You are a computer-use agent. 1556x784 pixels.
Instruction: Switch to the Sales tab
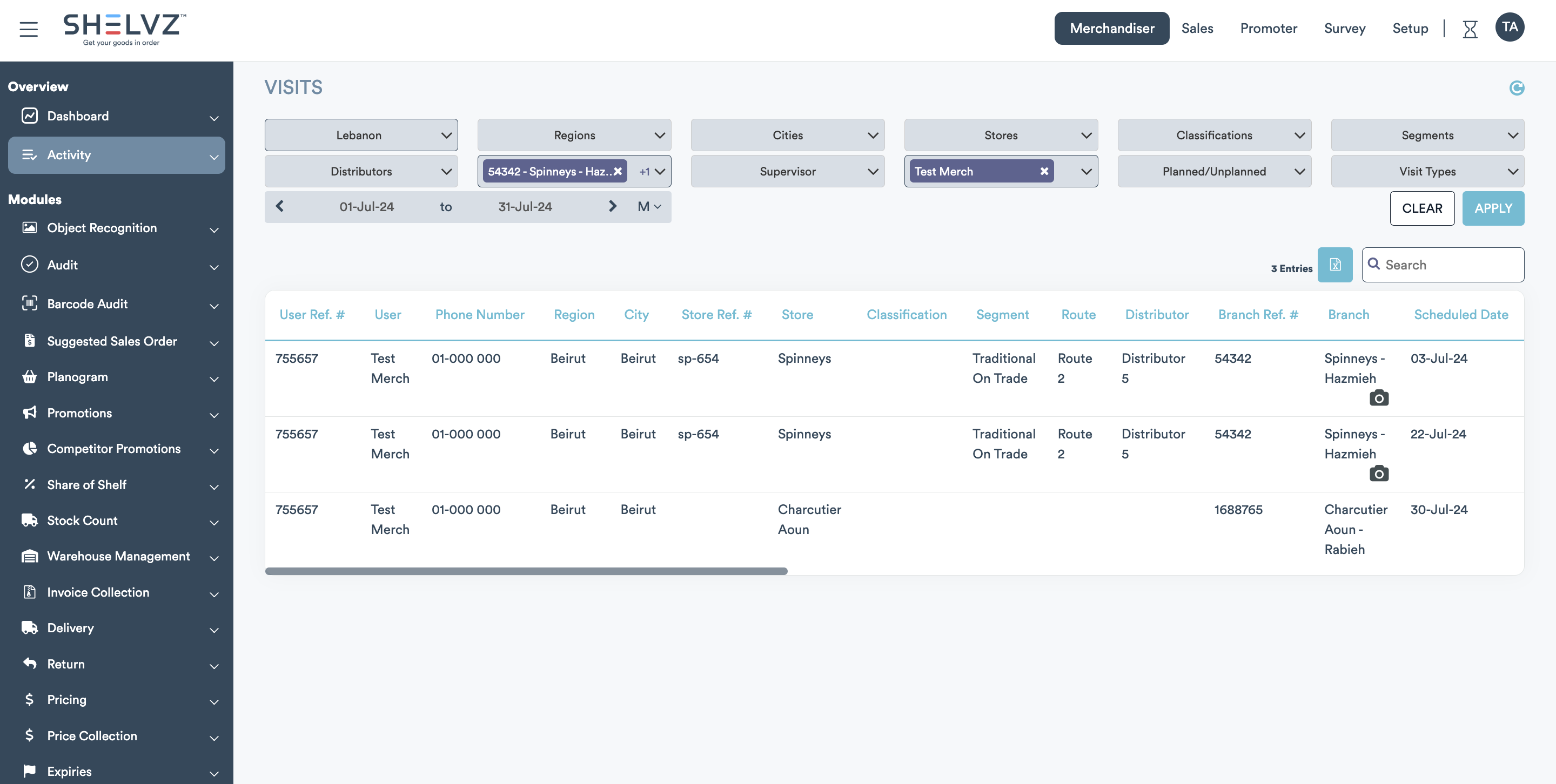(x=1197, y=29)
